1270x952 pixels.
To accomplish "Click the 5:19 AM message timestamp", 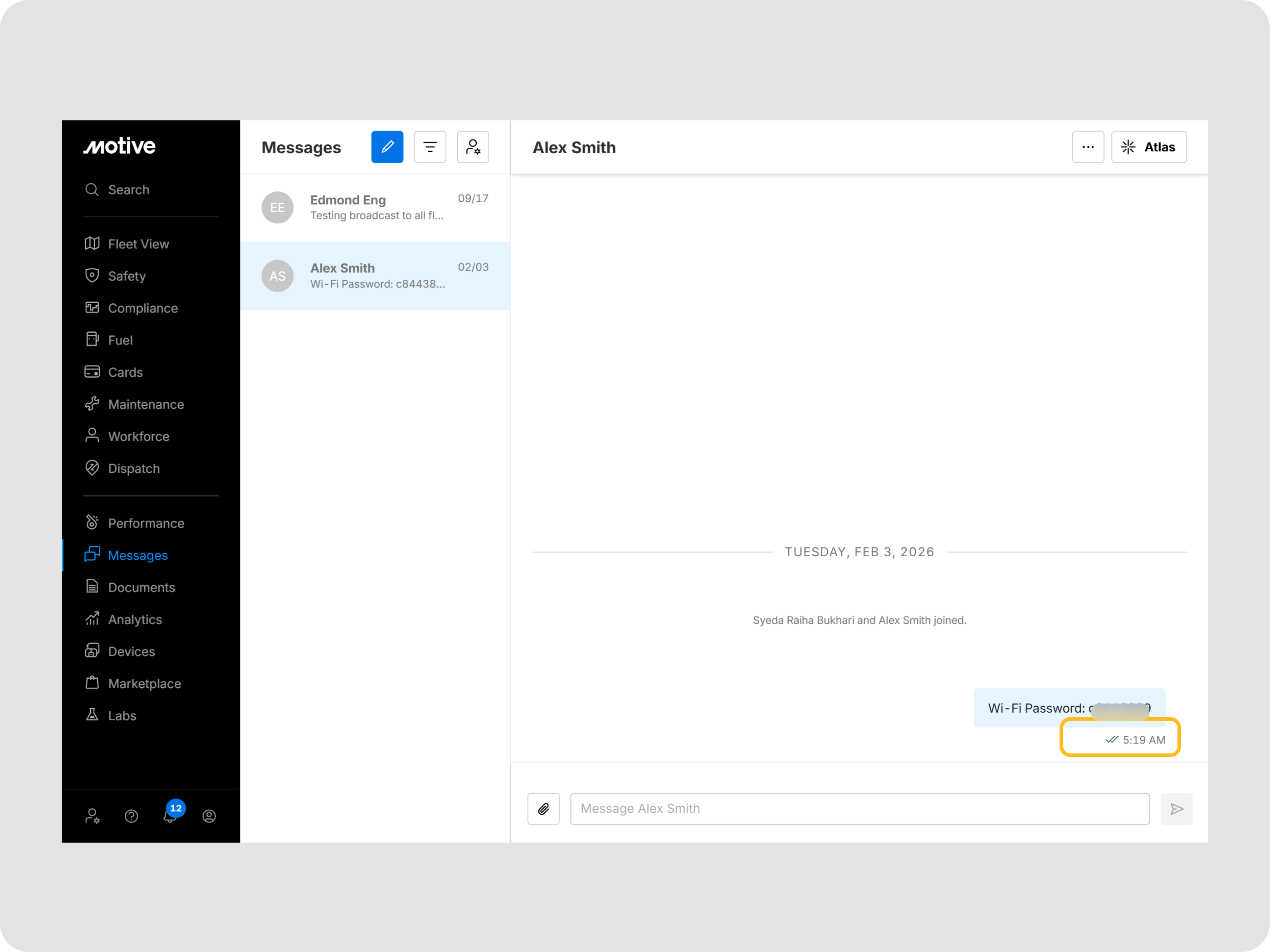I will [x=1144, y=740].
